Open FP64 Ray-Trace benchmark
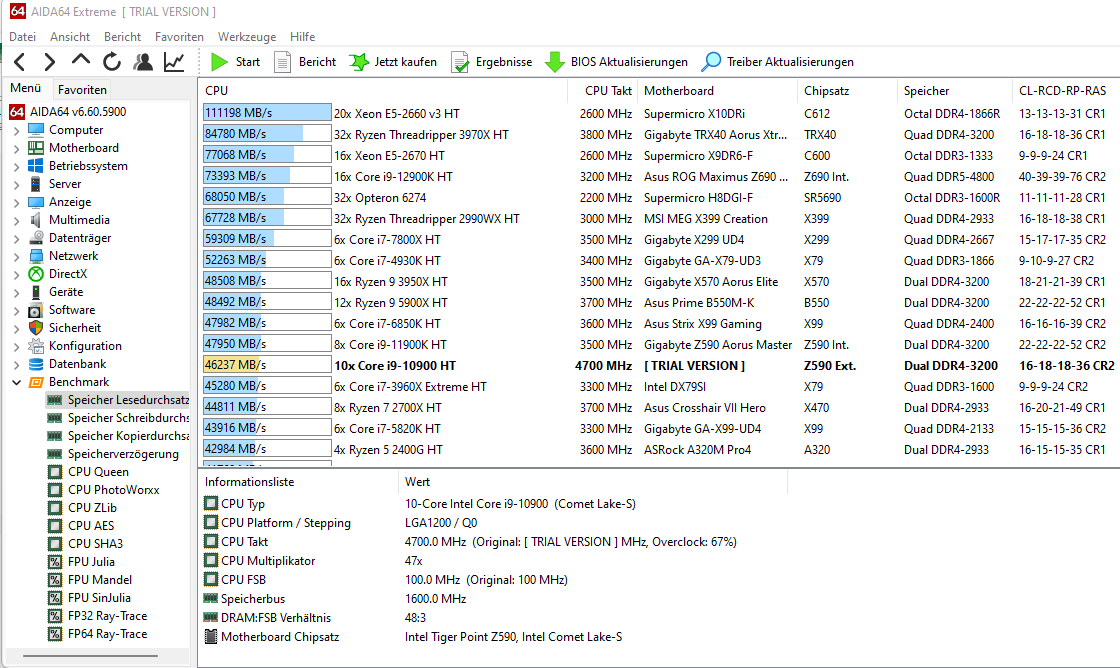Screen dimensions: 1120x668 (x=97, y=634)
